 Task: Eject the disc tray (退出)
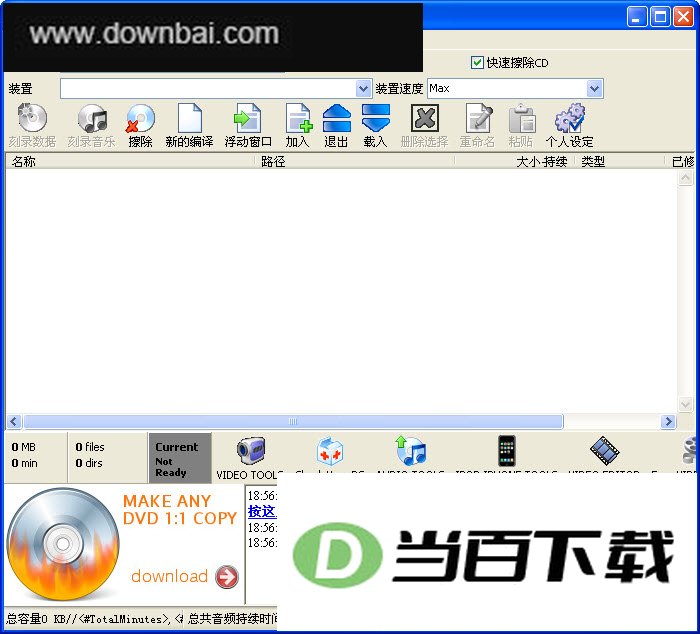click(337, 118)
